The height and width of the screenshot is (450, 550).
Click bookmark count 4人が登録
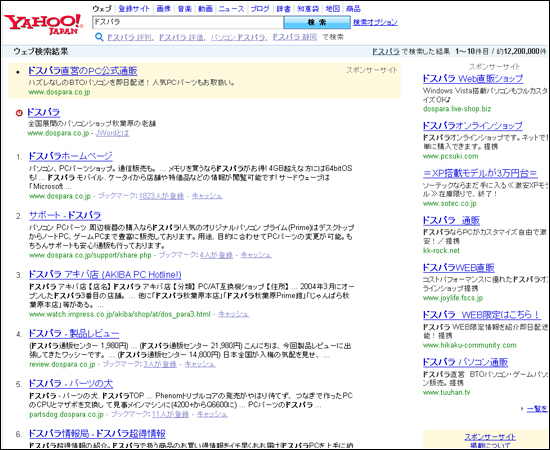coord(216,255)
